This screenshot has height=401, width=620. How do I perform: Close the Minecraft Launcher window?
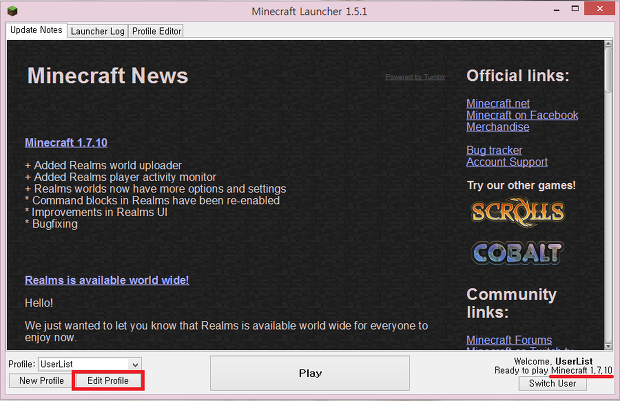600,9
